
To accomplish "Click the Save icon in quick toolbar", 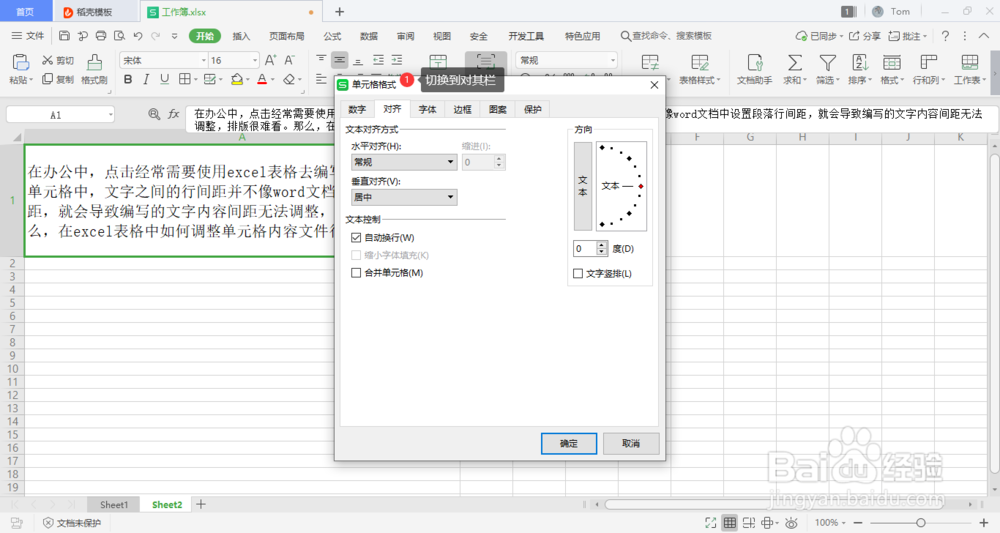I will coord(64,36).
